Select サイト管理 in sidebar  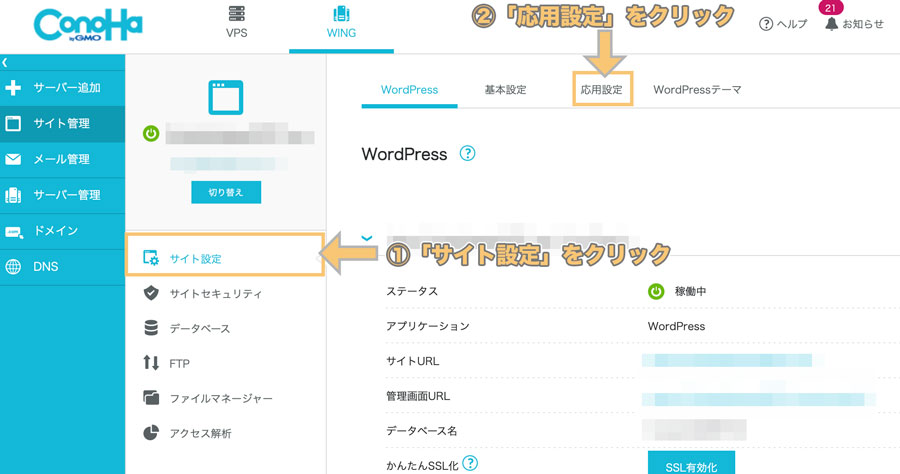[61, 123]
